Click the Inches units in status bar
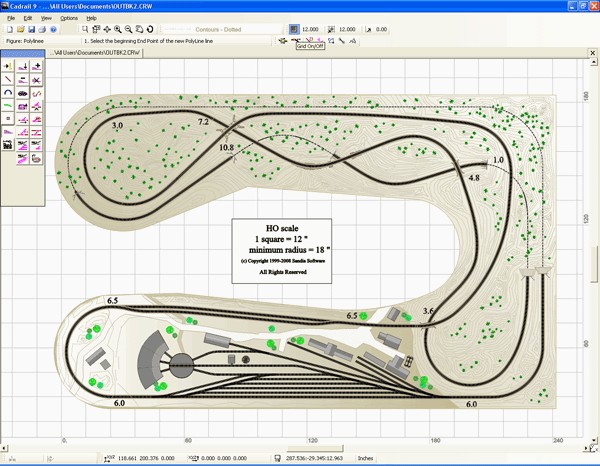 coord(365,458)
